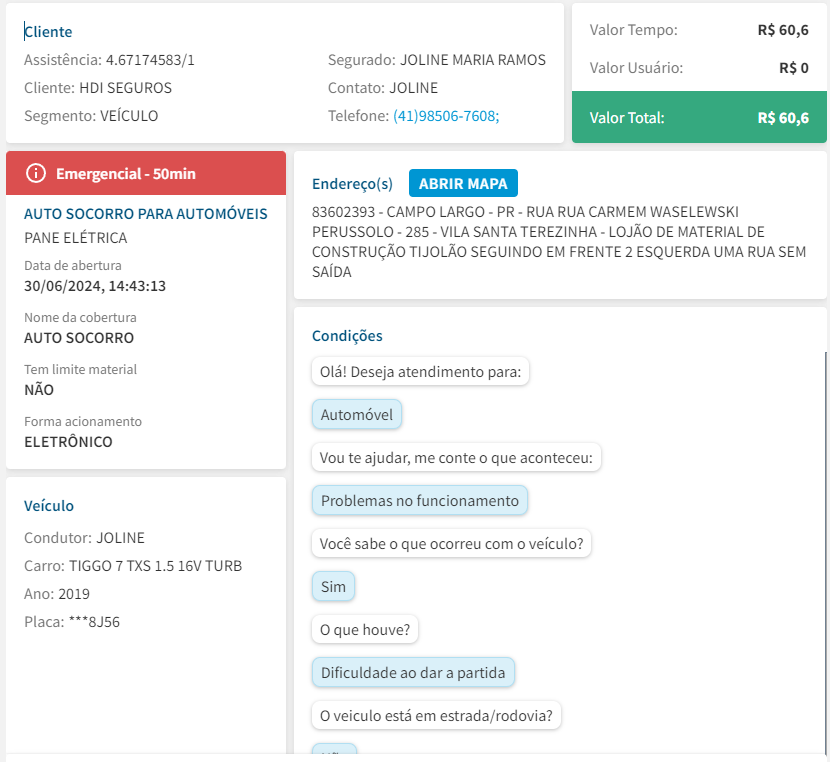Viewport: 830px width, 762px height.
Task: Call the phone number (41)98506-7608
Action: coord(445,116)
